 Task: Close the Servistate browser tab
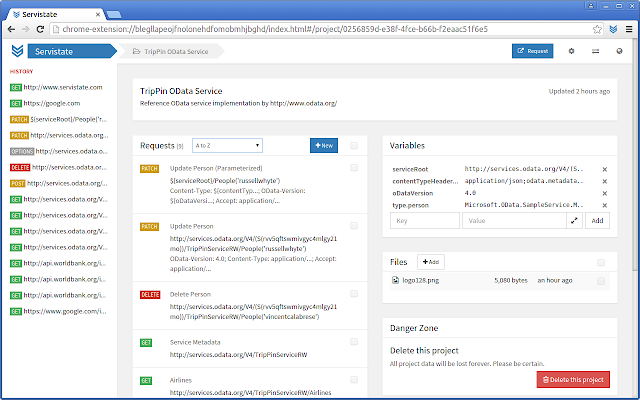pos(98,14)
